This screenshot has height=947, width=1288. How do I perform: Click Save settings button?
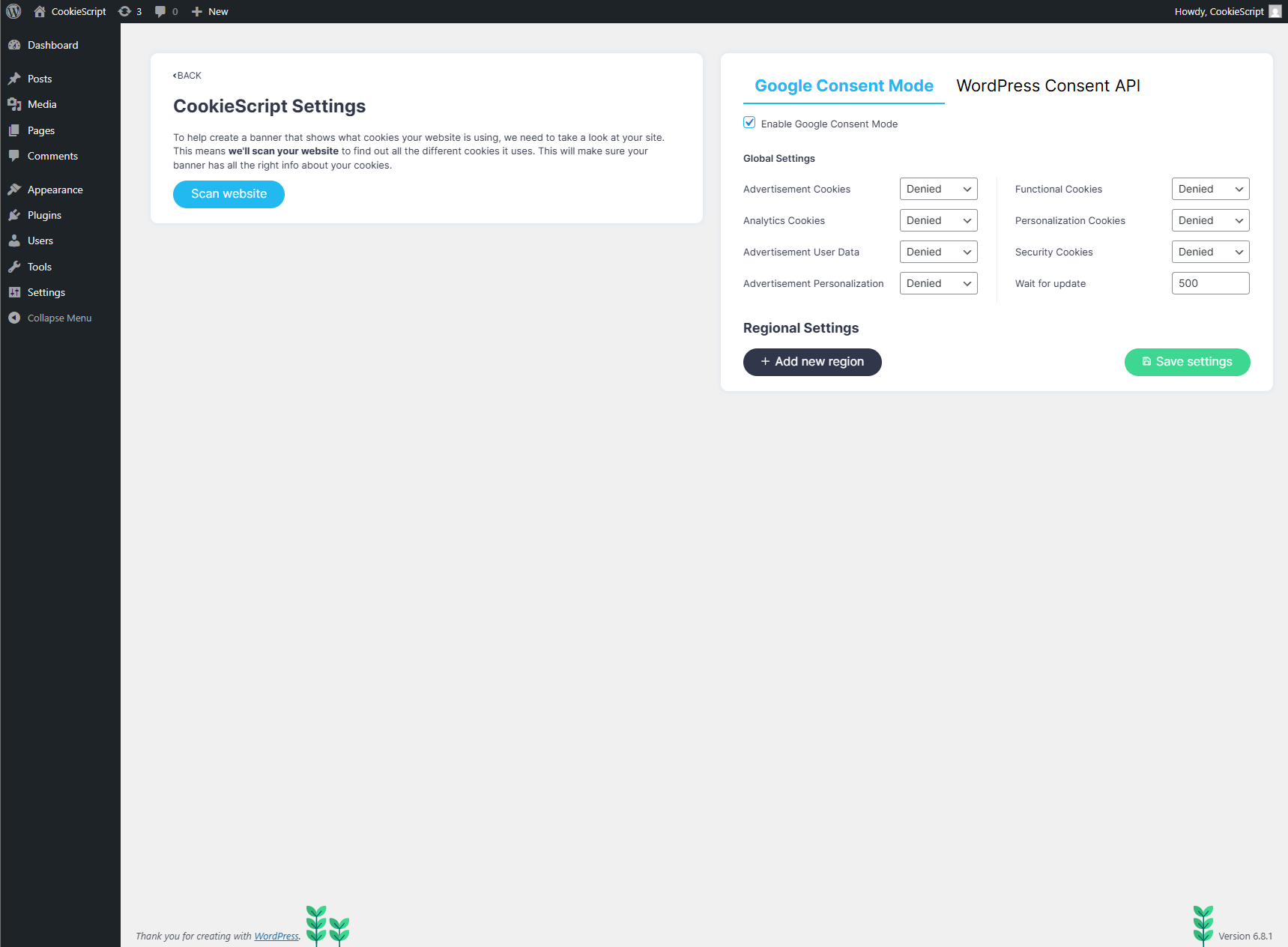[x=1187, y=362]
